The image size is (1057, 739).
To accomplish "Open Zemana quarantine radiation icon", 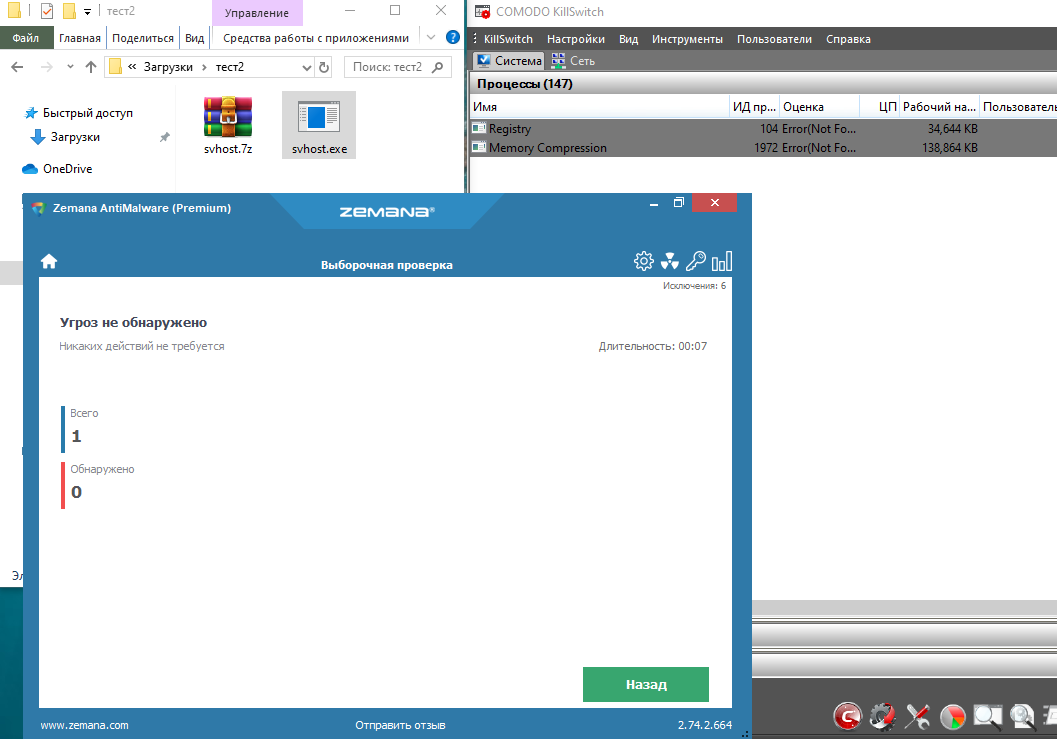I will pyautogui.click(x=669, y=261).
